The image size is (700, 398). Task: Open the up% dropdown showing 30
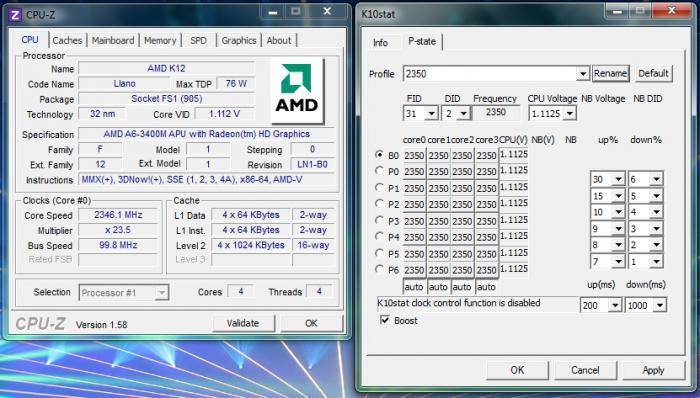point(618,179)
